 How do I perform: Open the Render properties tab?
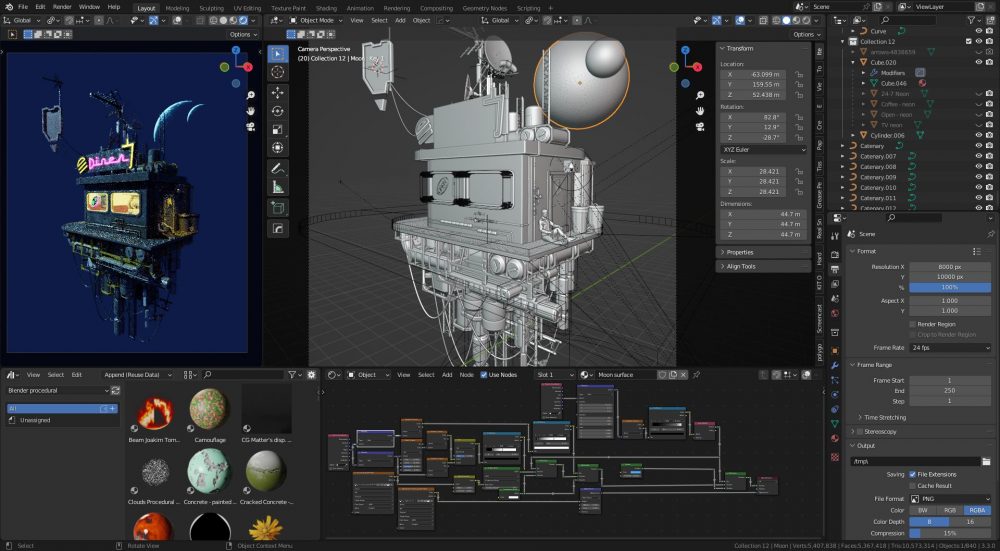pos(835,254)
